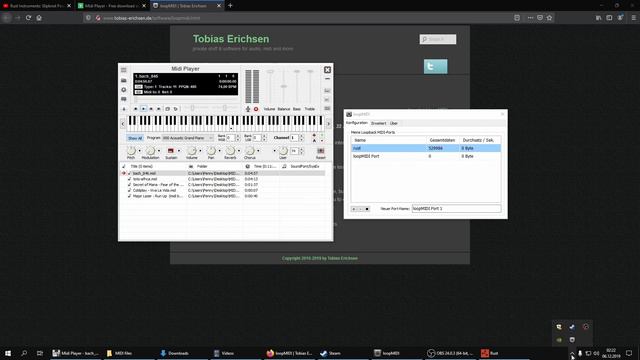Switch to Über tab in loopMIDI
The height and width of the screenshot is (360, 640).
click(393, 123)
